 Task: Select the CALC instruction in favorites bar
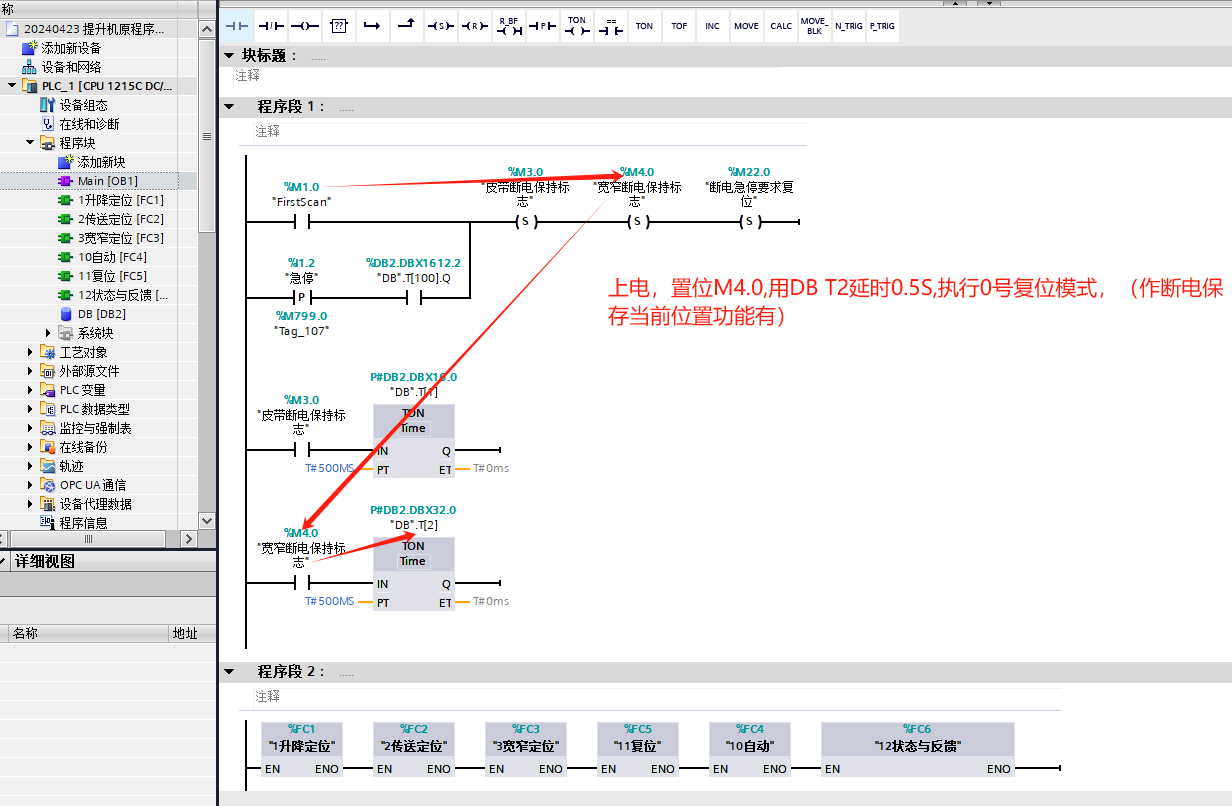(x=780, y=26)
